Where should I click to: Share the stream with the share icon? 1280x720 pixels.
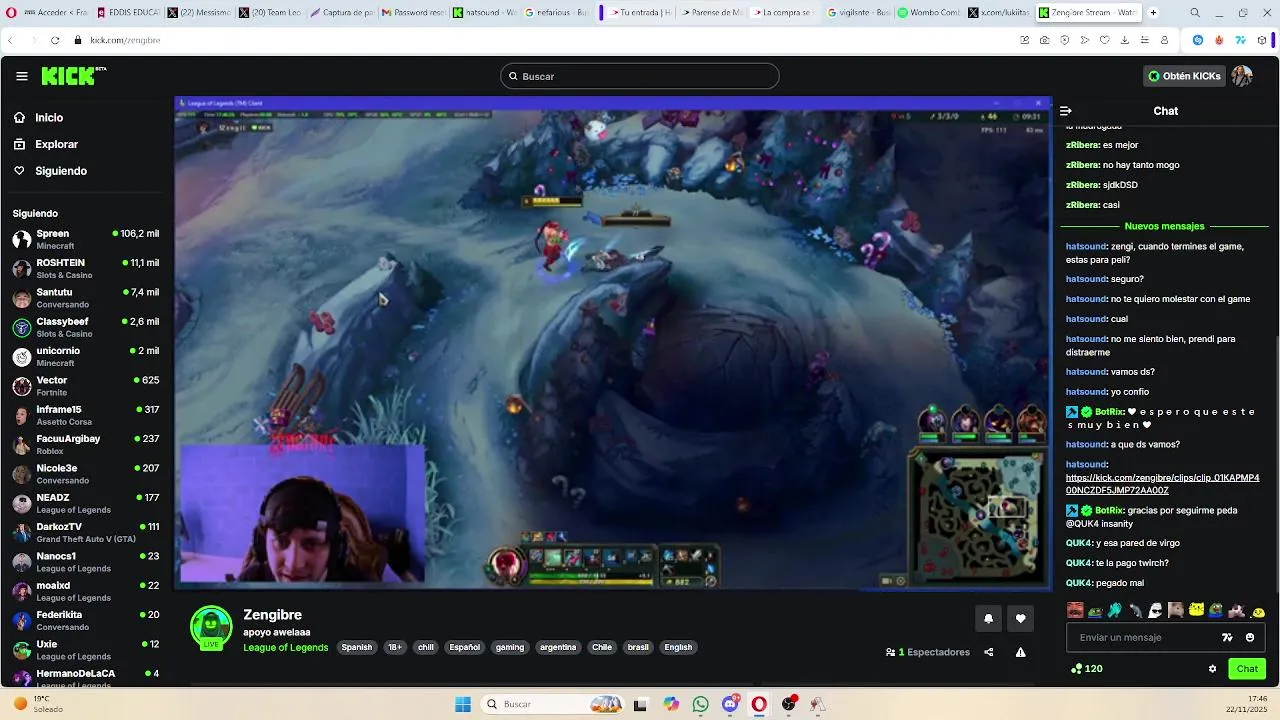tap(989, 652)
